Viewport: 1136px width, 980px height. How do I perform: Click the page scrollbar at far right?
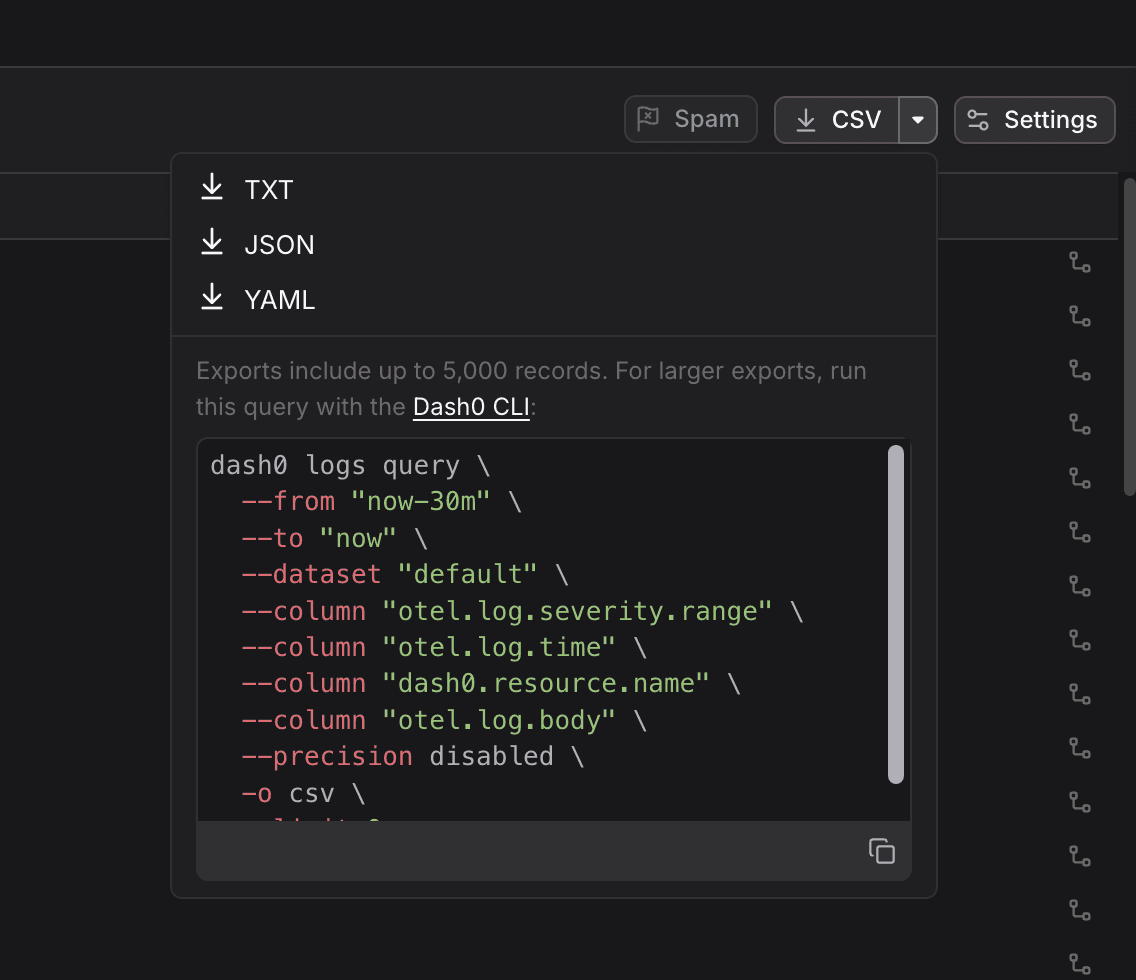coord(1129,337)
